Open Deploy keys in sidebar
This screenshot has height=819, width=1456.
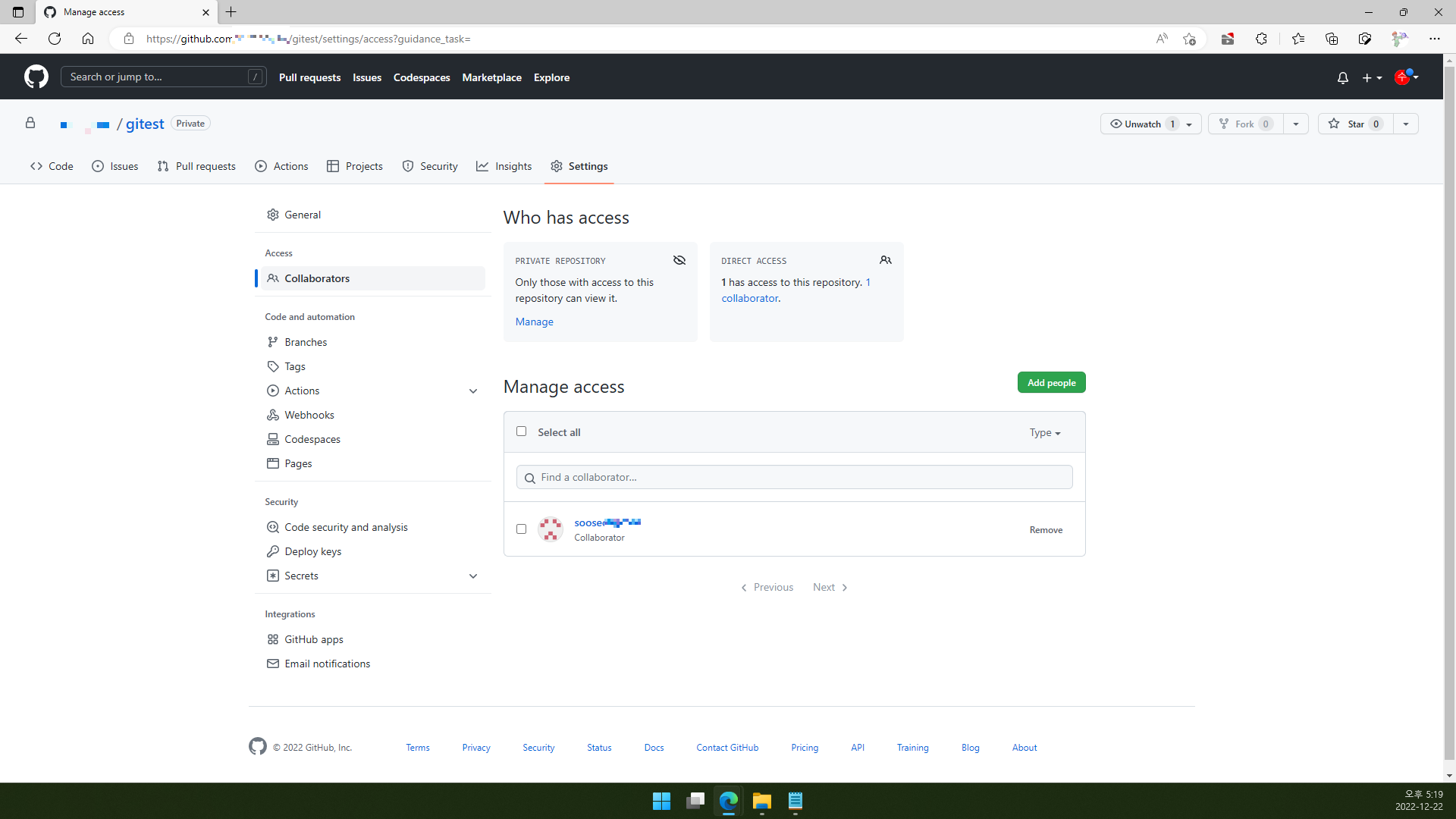[x=373, y=551]
